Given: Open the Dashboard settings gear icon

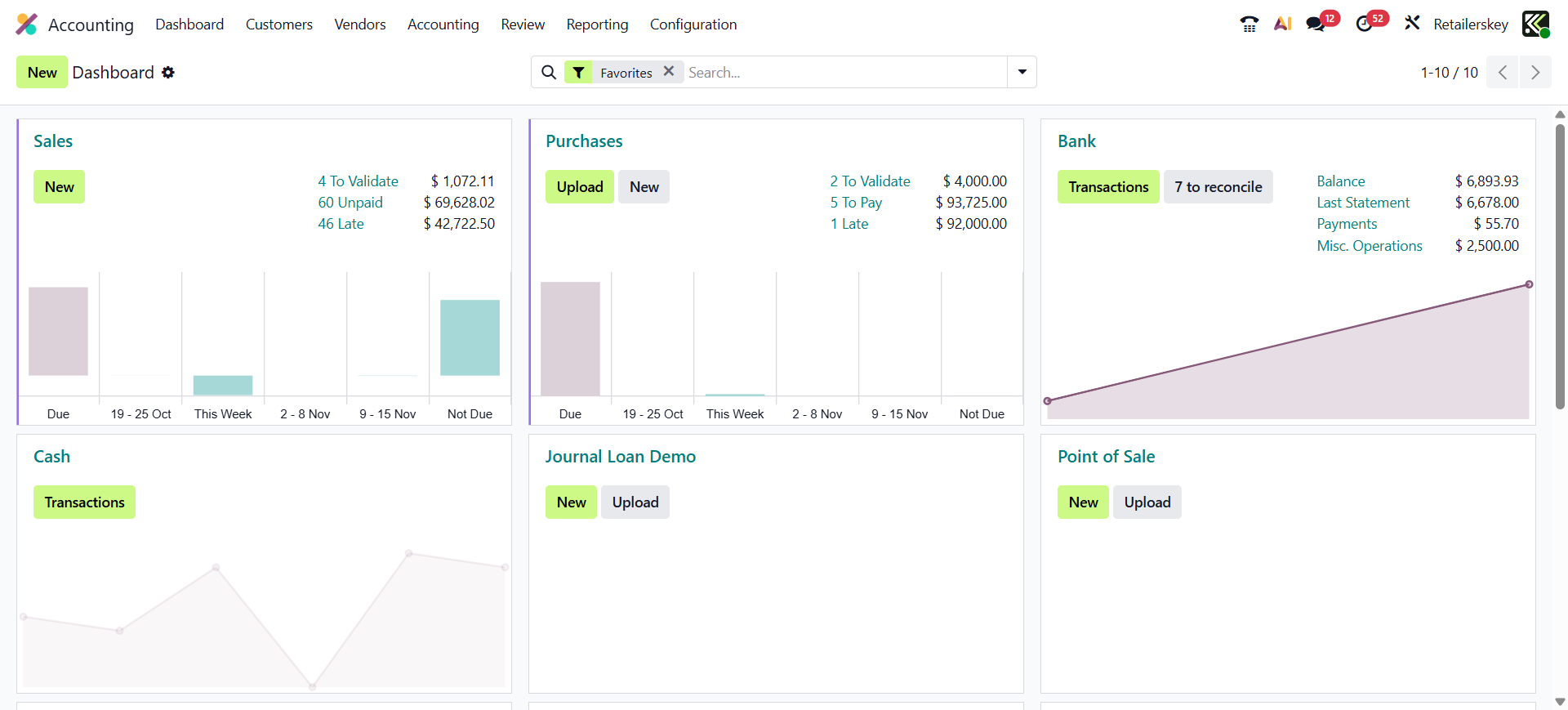Looking at the screenshot, I should coord(168,73).
